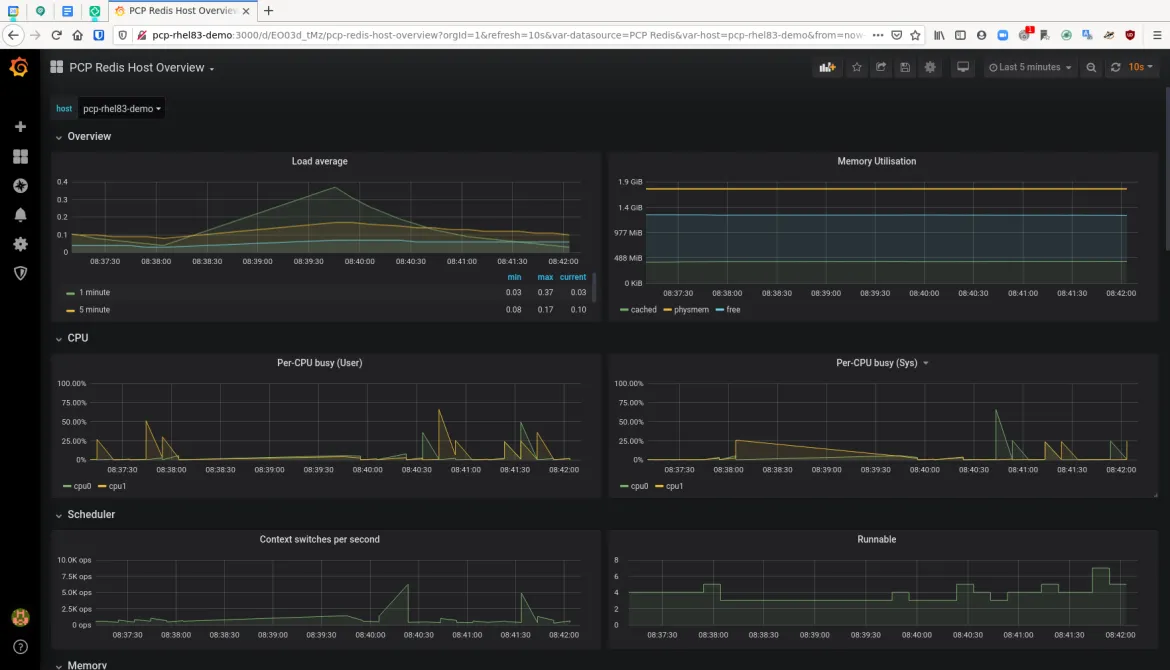Viewport: 1170px width, 670px height.
Task: Open Dashboard settings gear in top bar
Action: coord(930,67)
